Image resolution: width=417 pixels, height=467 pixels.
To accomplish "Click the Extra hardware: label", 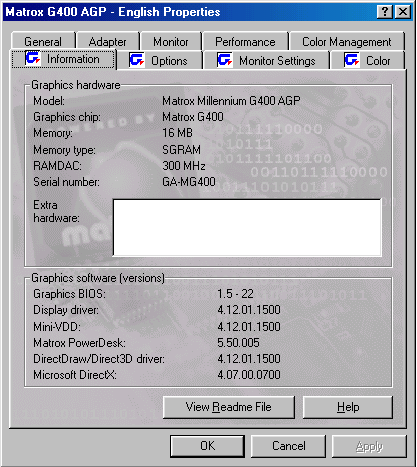I will pyautogui.click(x=56, y=211).
